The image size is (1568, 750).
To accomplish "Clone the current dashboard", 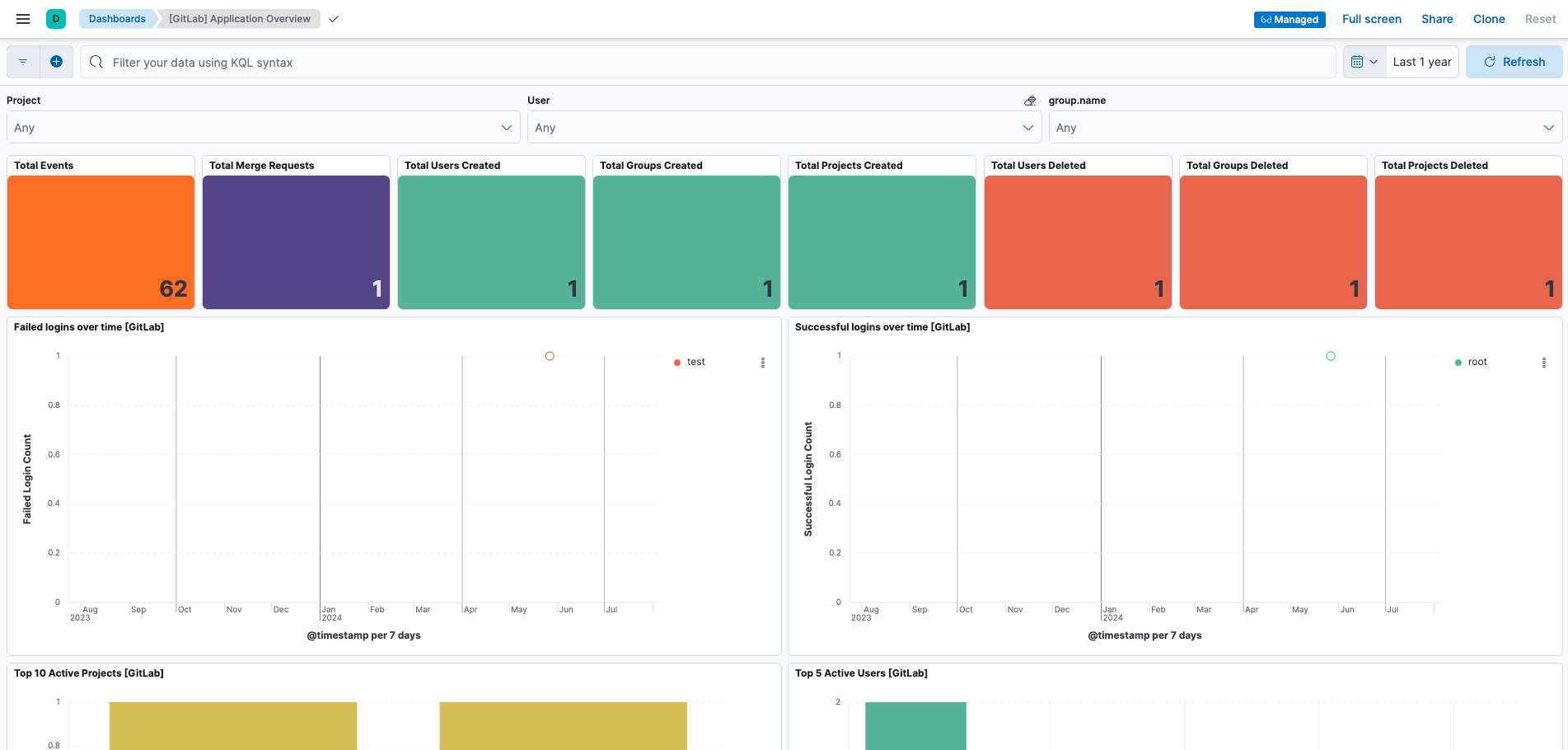I will (x=1489, y=19).
